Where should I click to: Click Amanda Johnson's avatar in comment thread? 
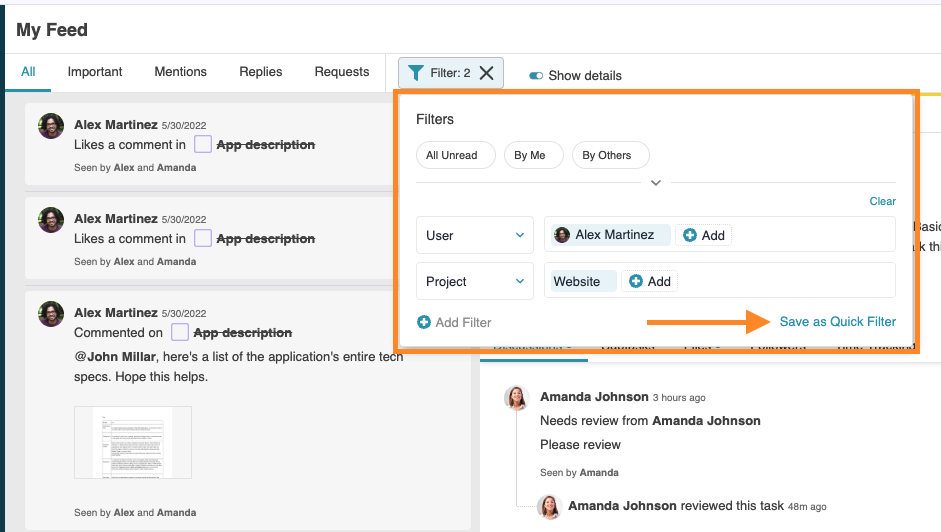click(x=517, y=398)
